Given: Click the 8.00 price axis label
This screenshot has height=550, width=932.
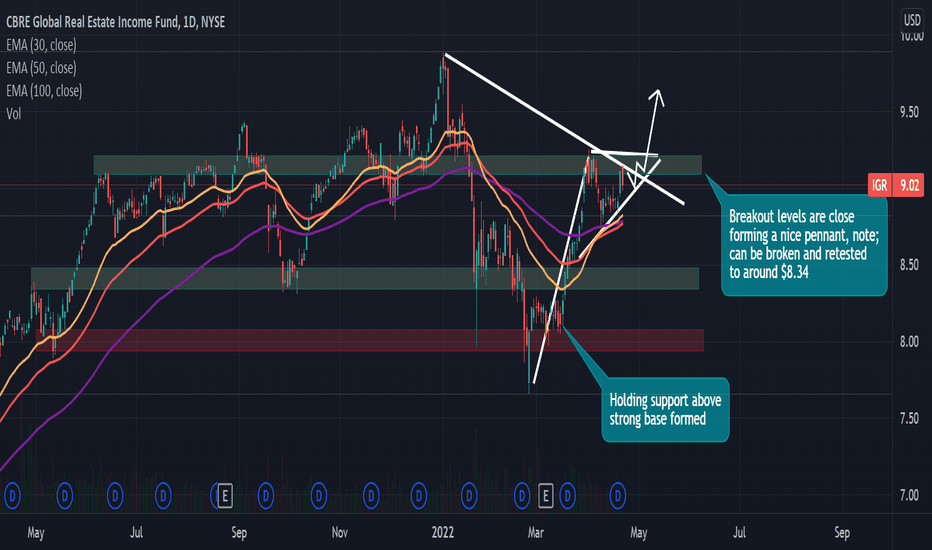Looking at the screenshot, I should pos(909,342).
